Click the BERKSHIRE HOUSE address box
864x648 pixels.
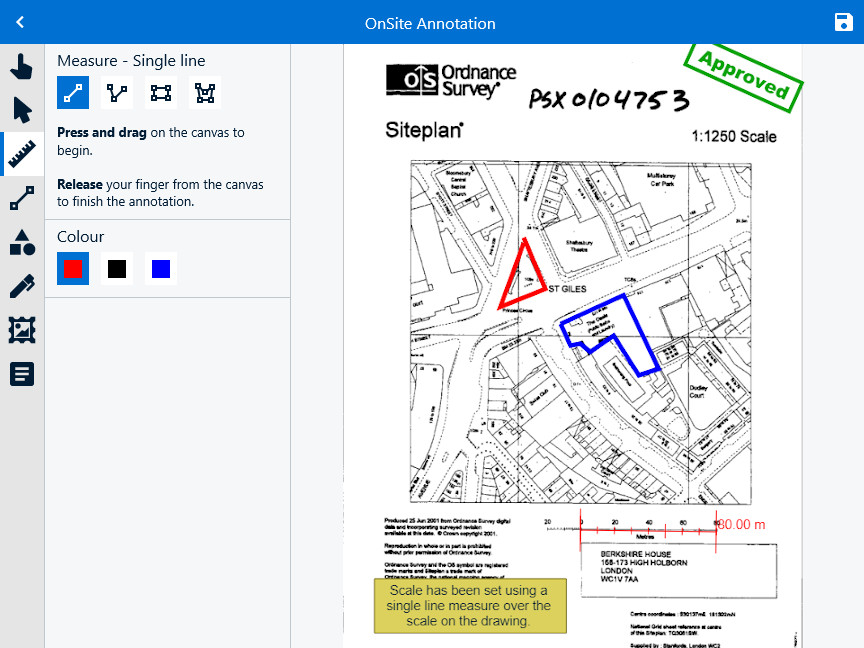click(x=679, y=571)
